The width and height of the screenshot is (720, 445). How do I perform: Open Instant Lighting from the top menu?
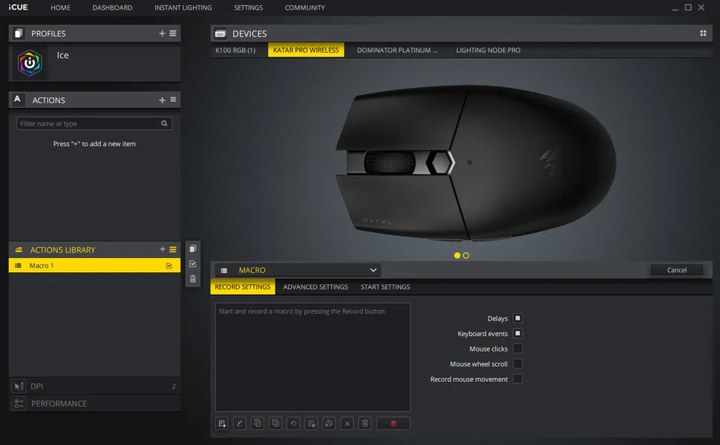[183, 7]
